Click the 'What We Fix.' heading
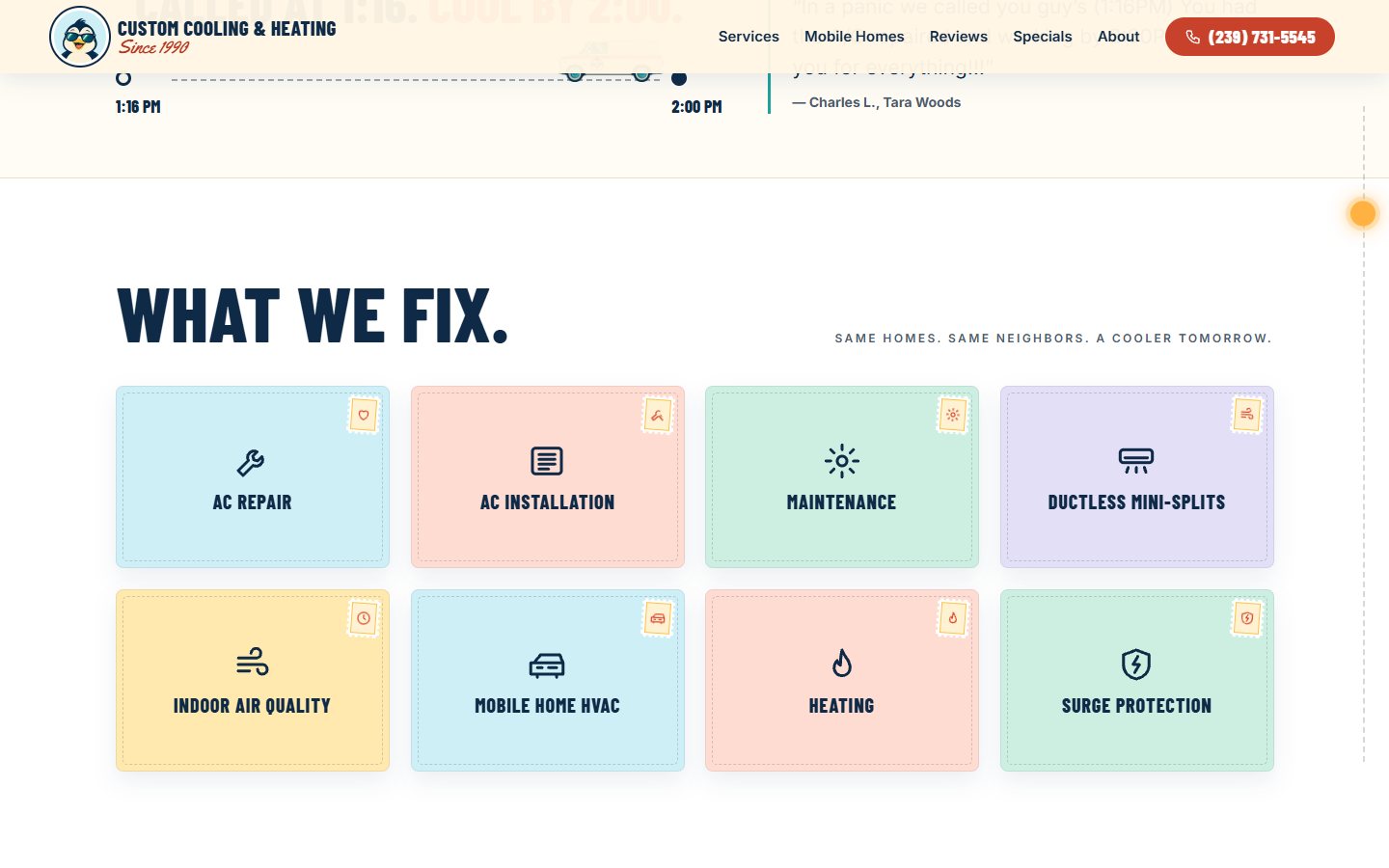 click(313, 316)
